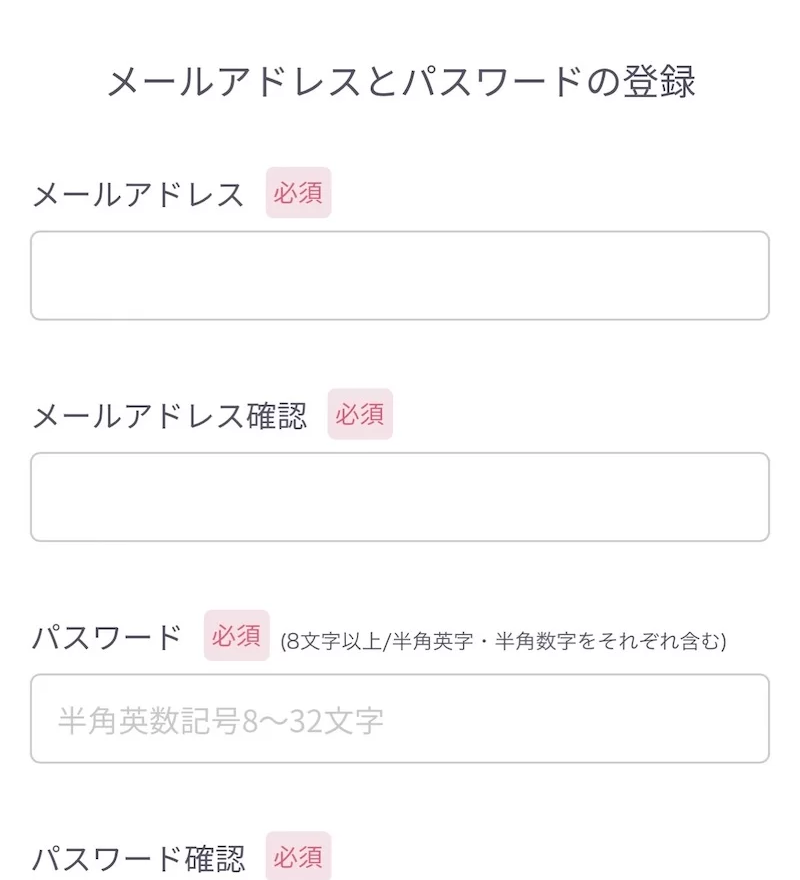Click 確認 in the パスワード確認 label
Image resolution: width=800 pixels, height=880 pixels.
[215, 858]
